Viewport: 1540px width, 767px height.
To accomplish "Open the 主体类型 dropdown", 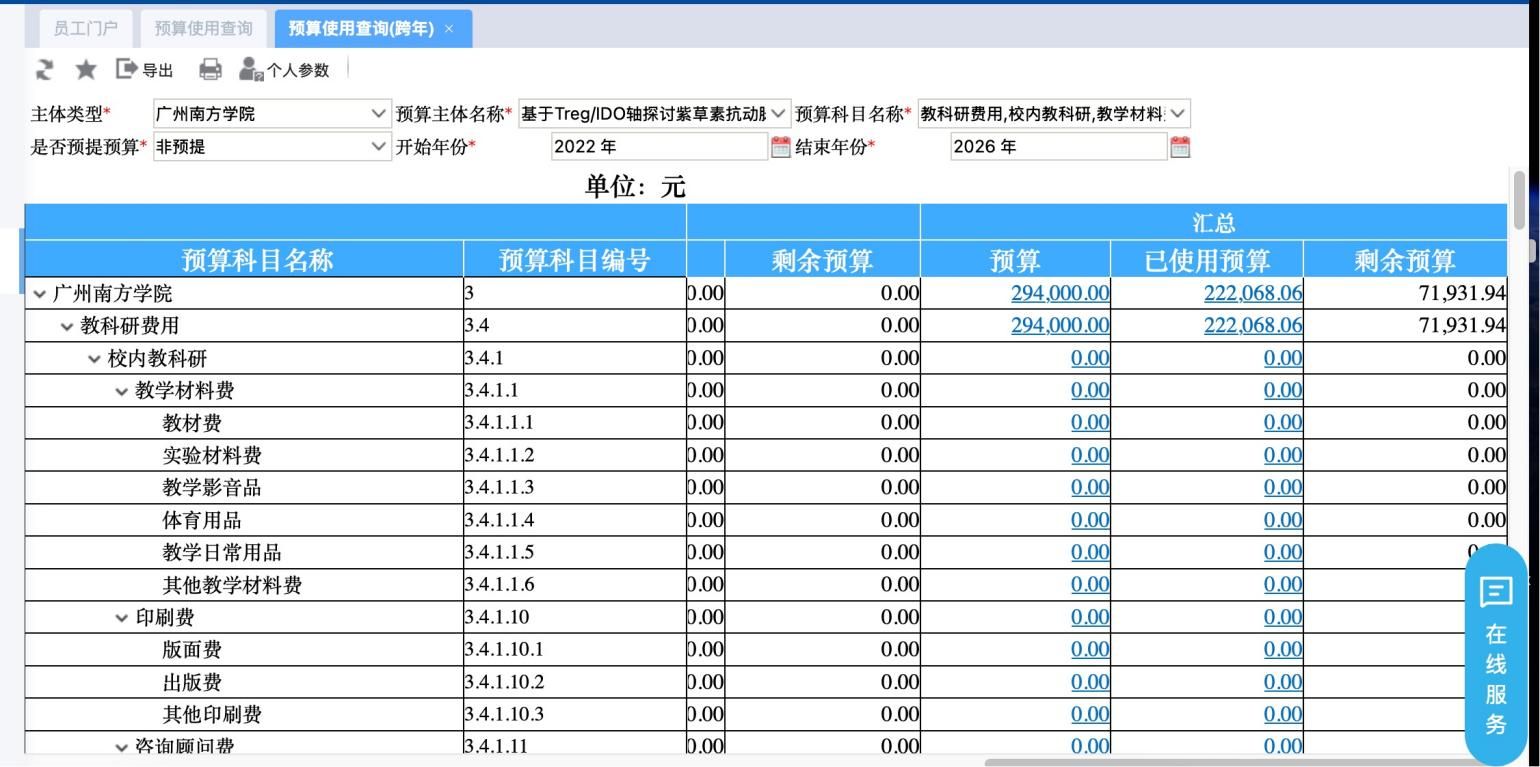I will pyautogui.click(x=378, y=113).
